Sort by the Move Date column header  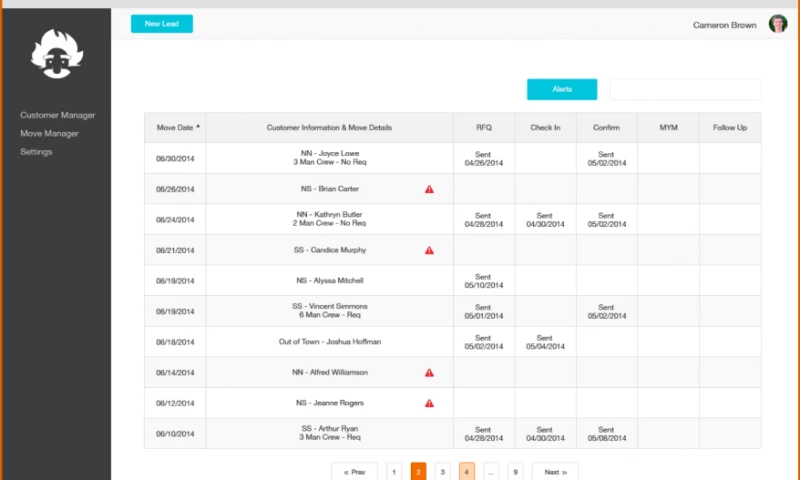177,128
